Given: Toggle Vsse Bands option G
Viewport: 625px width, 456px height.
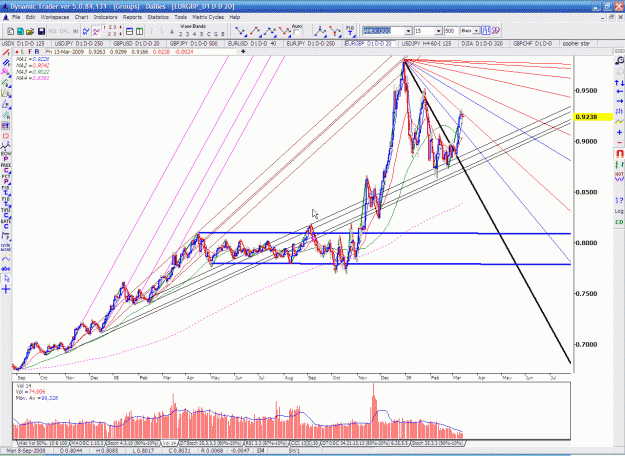Looking at the screenshot, I should (216, 34).
